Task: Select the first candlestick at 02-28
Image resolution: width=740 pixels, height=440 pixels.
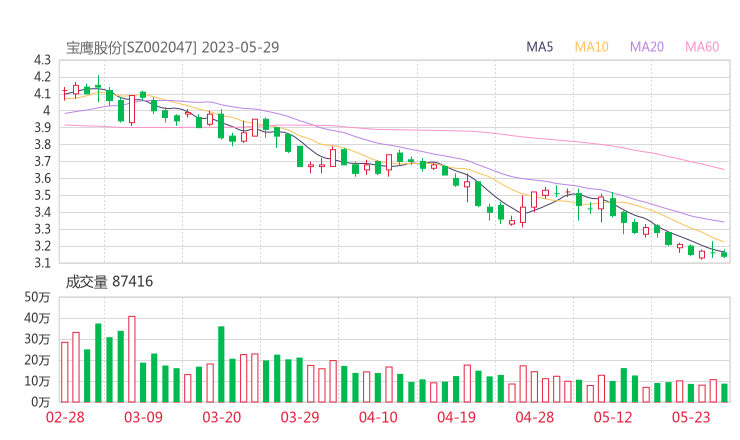Action: point(65,93)
